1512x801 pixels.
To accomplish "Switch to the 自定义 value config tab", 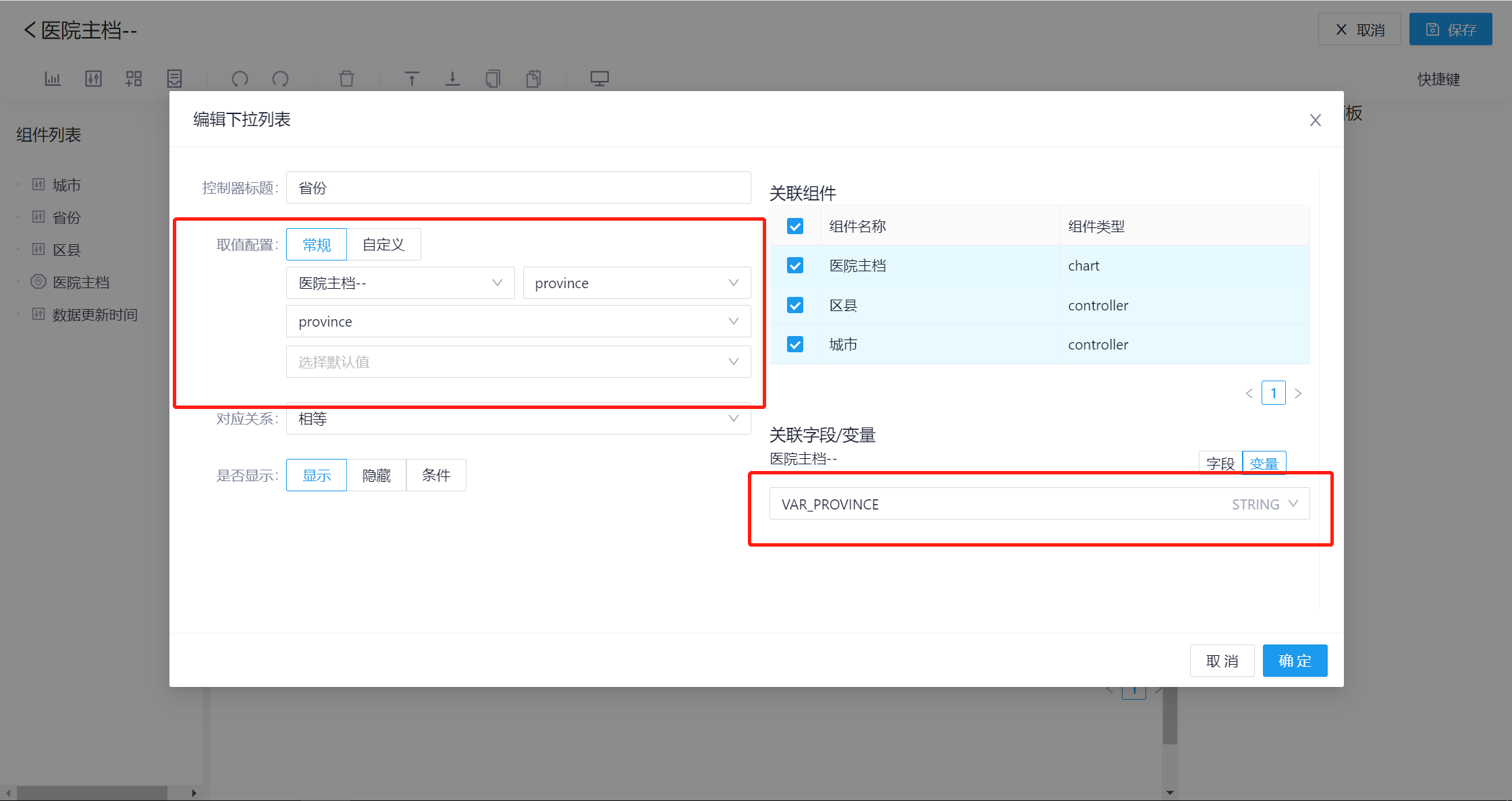I will pos(383,244).
